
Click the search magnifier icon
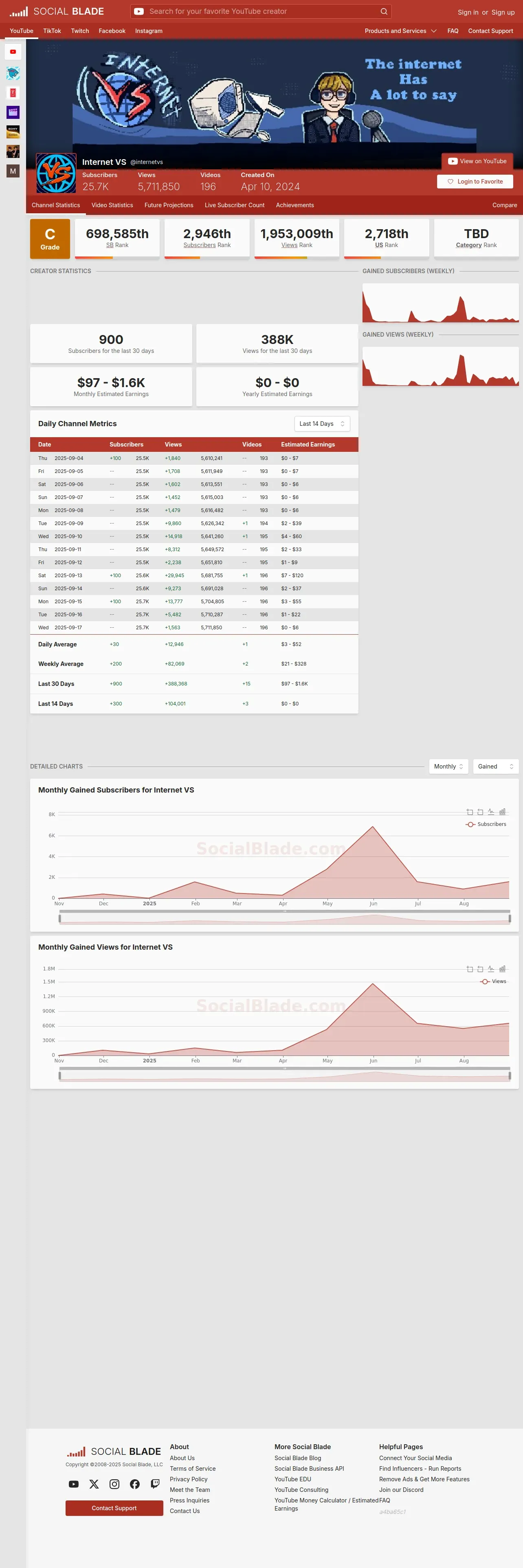point(384,11)
